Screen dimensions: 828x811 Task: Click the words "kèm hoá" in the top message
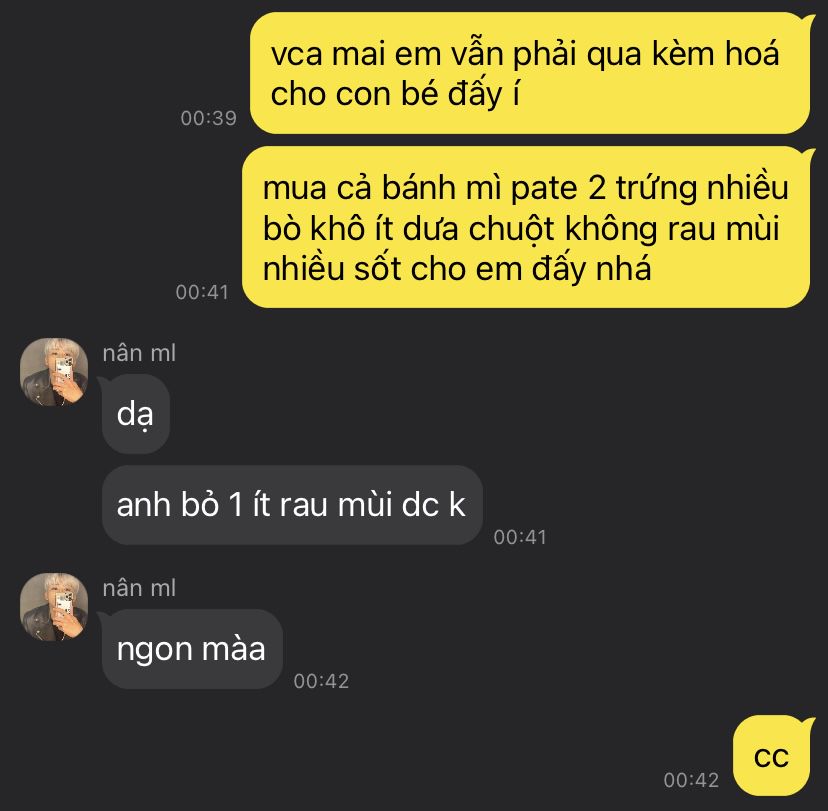click(x=716, y=54)
